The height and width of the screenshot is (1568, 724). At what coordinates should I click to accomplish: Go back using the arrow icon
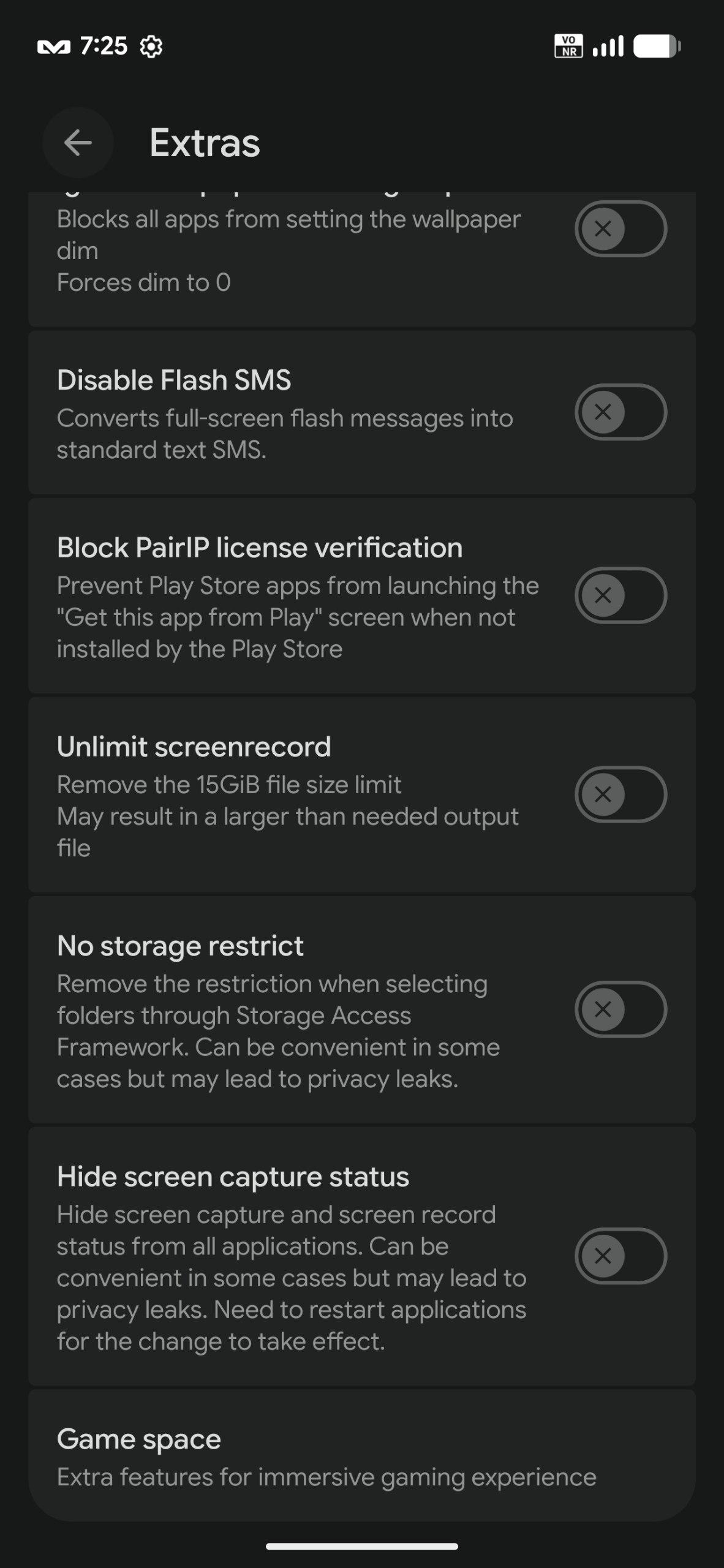pos(78,143)
